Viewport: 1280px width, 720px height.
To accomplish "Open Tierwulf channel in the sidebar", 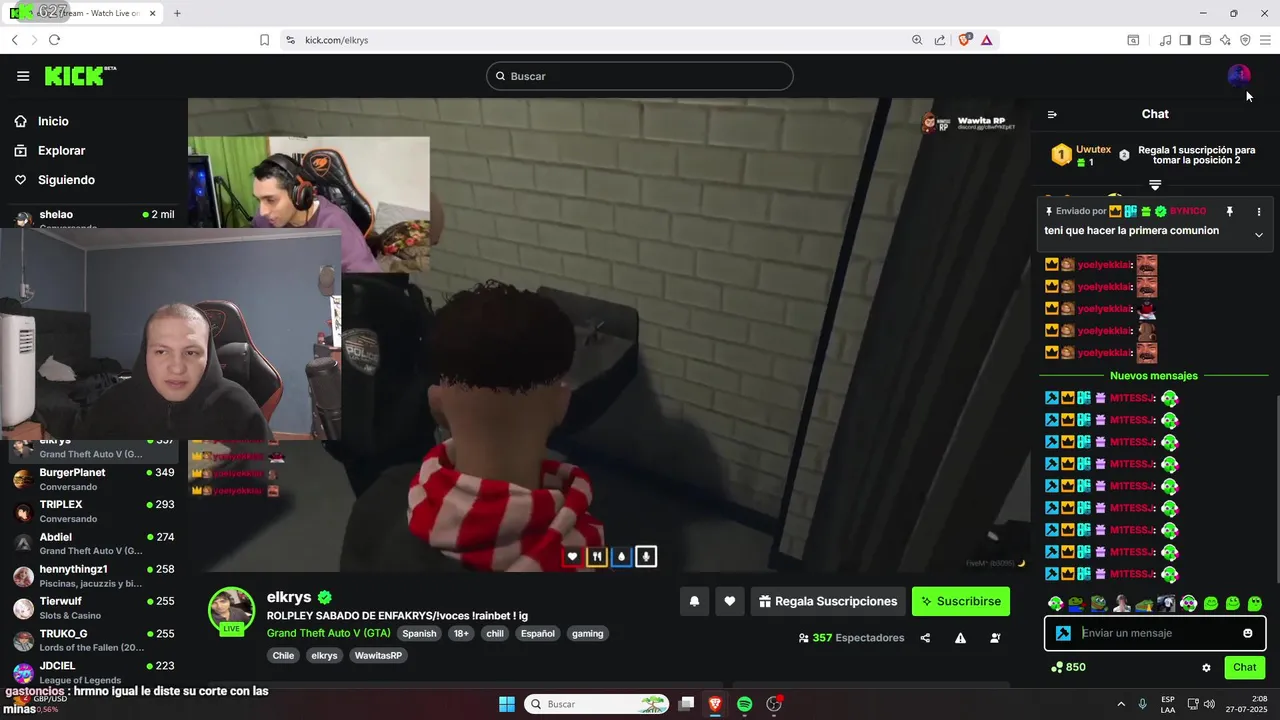I will pos(94,607).
